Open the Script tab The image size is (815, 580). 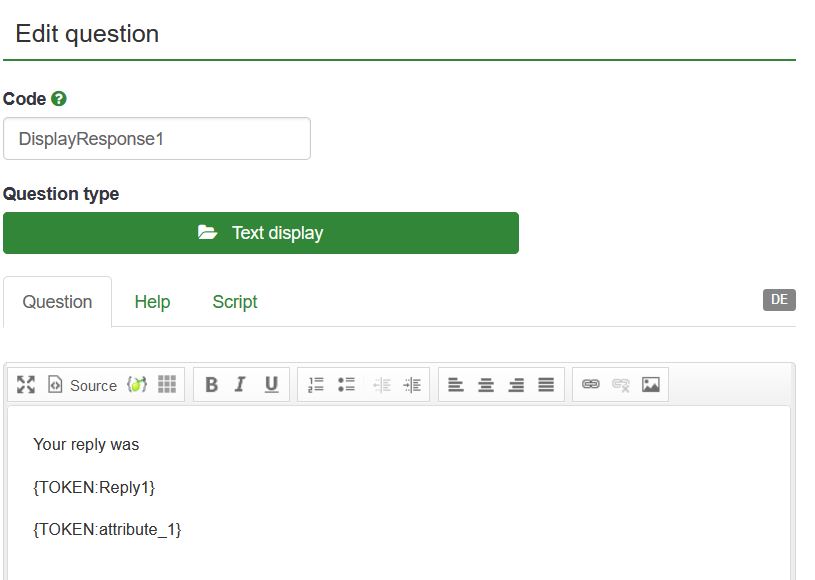pos(235,302)
